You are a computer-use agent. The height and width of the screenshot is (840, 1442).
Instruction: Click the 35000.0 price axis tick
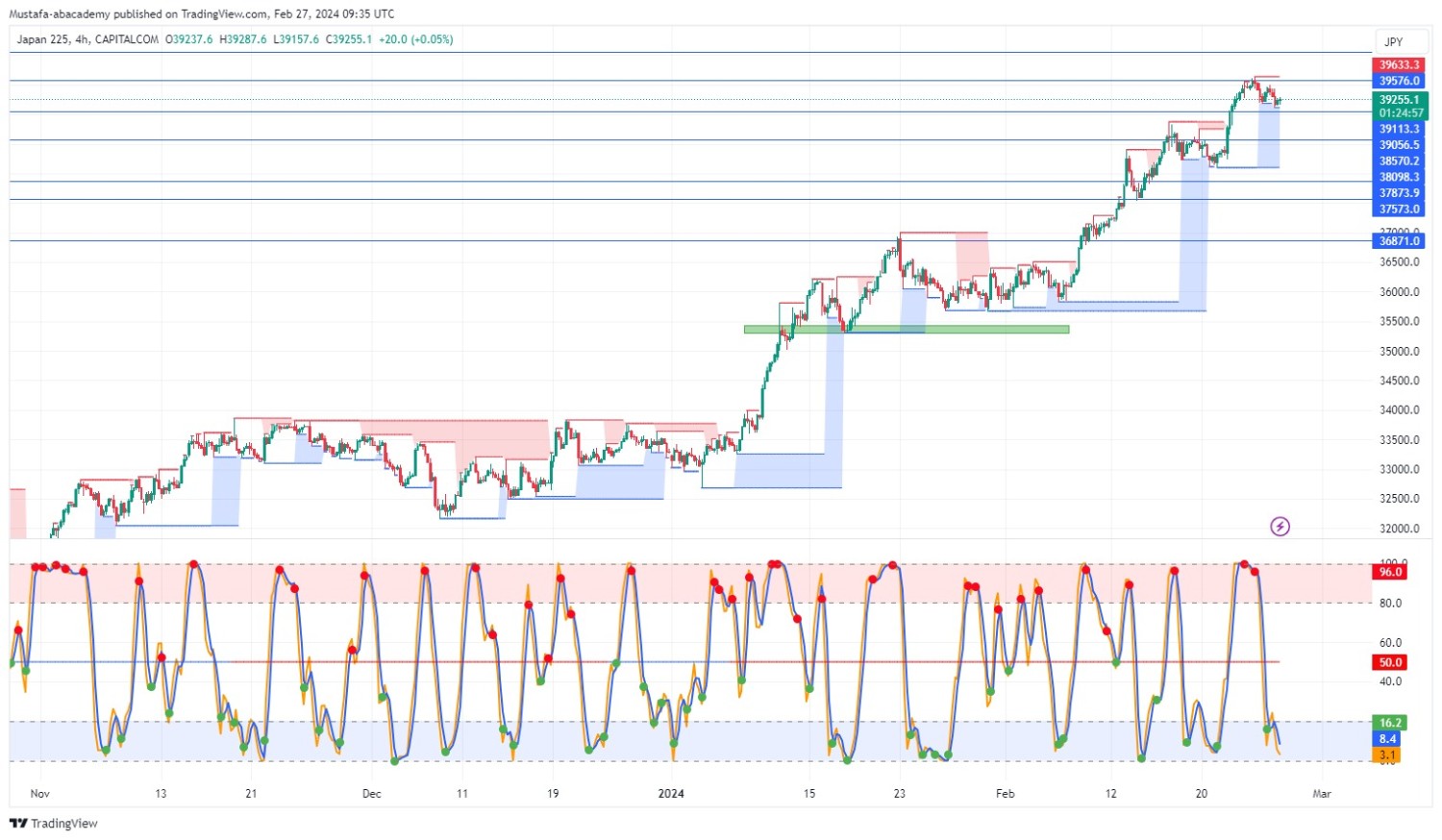click(x=1399, y=352)
